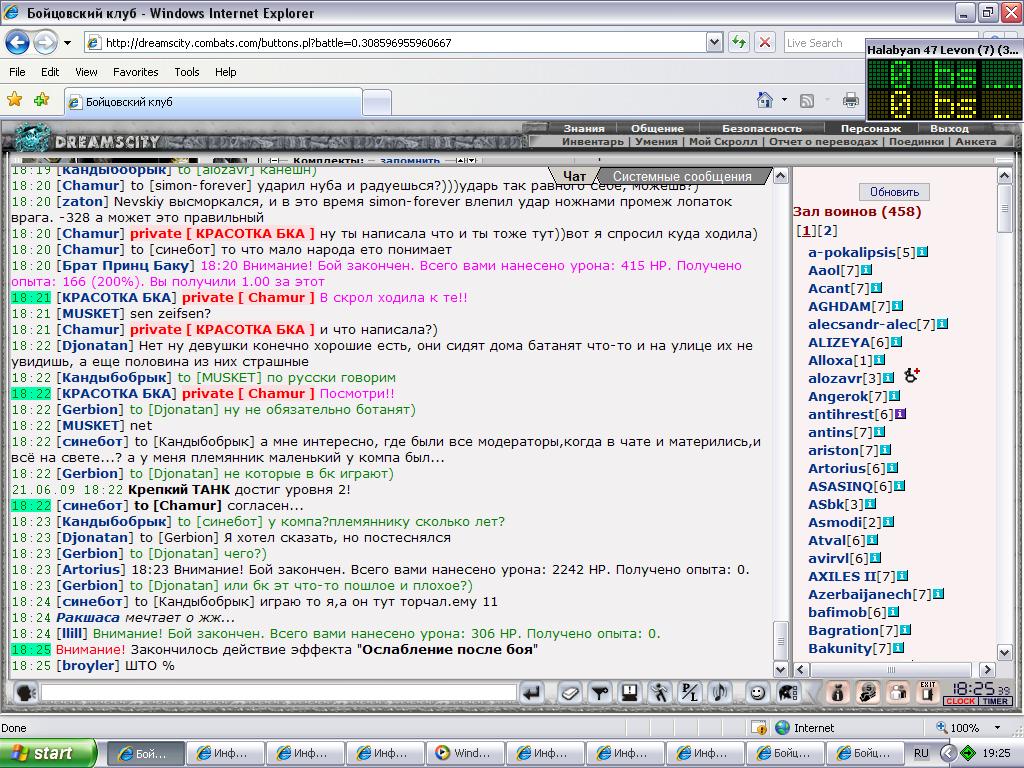Open the address bar URL dropdown
The height and width of the screenshot is (768, 1024).
point(714,43)
